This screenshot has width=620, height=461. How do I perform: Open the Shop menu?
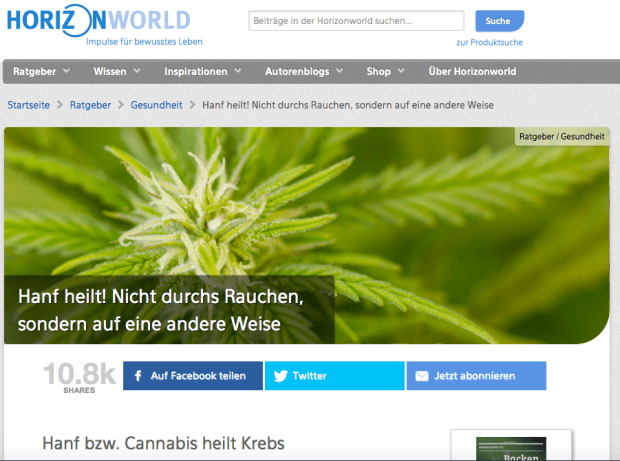pyautogui.click(x=384, y=72)
